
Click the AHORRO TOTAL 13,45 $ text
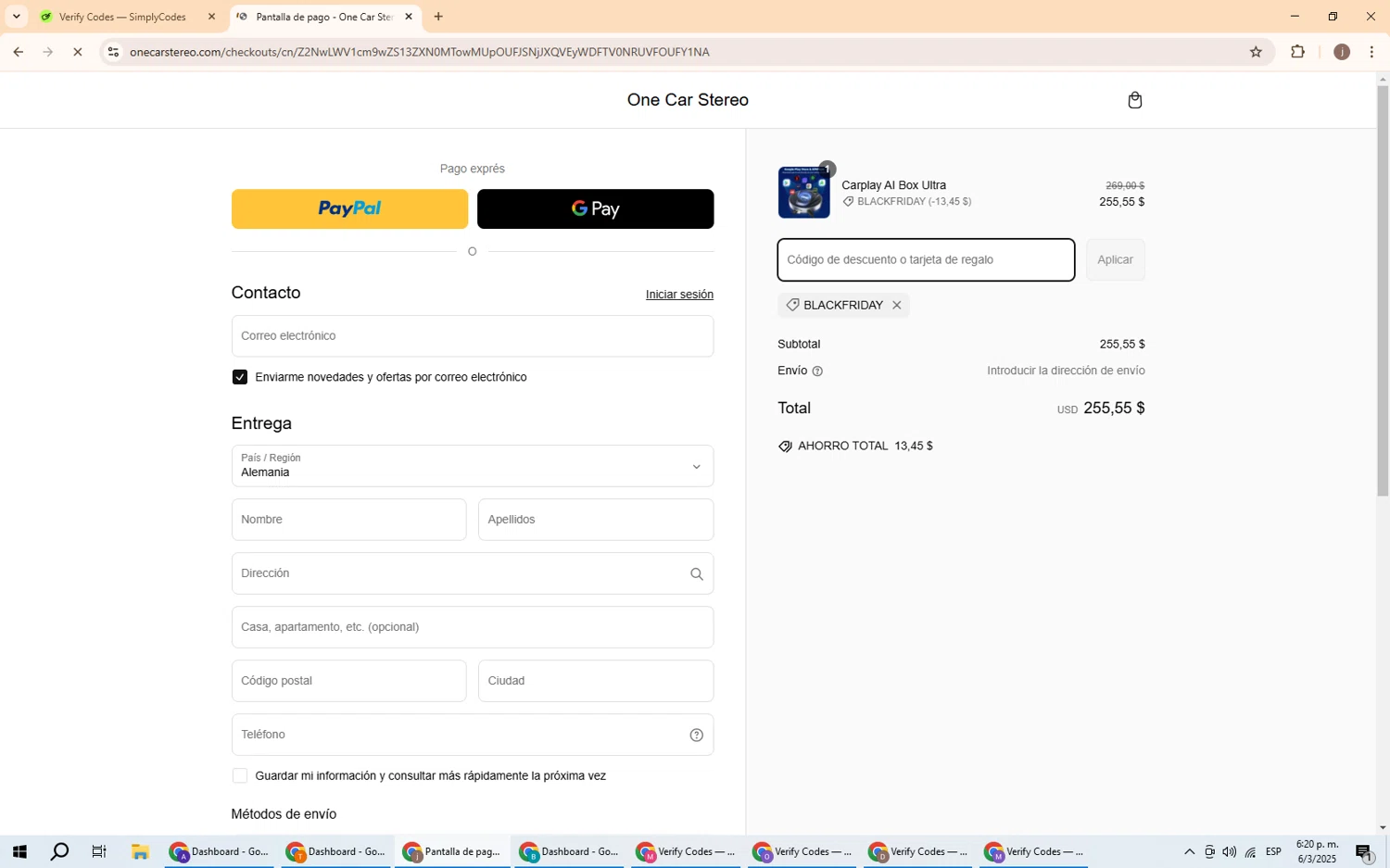coord(866,447)
